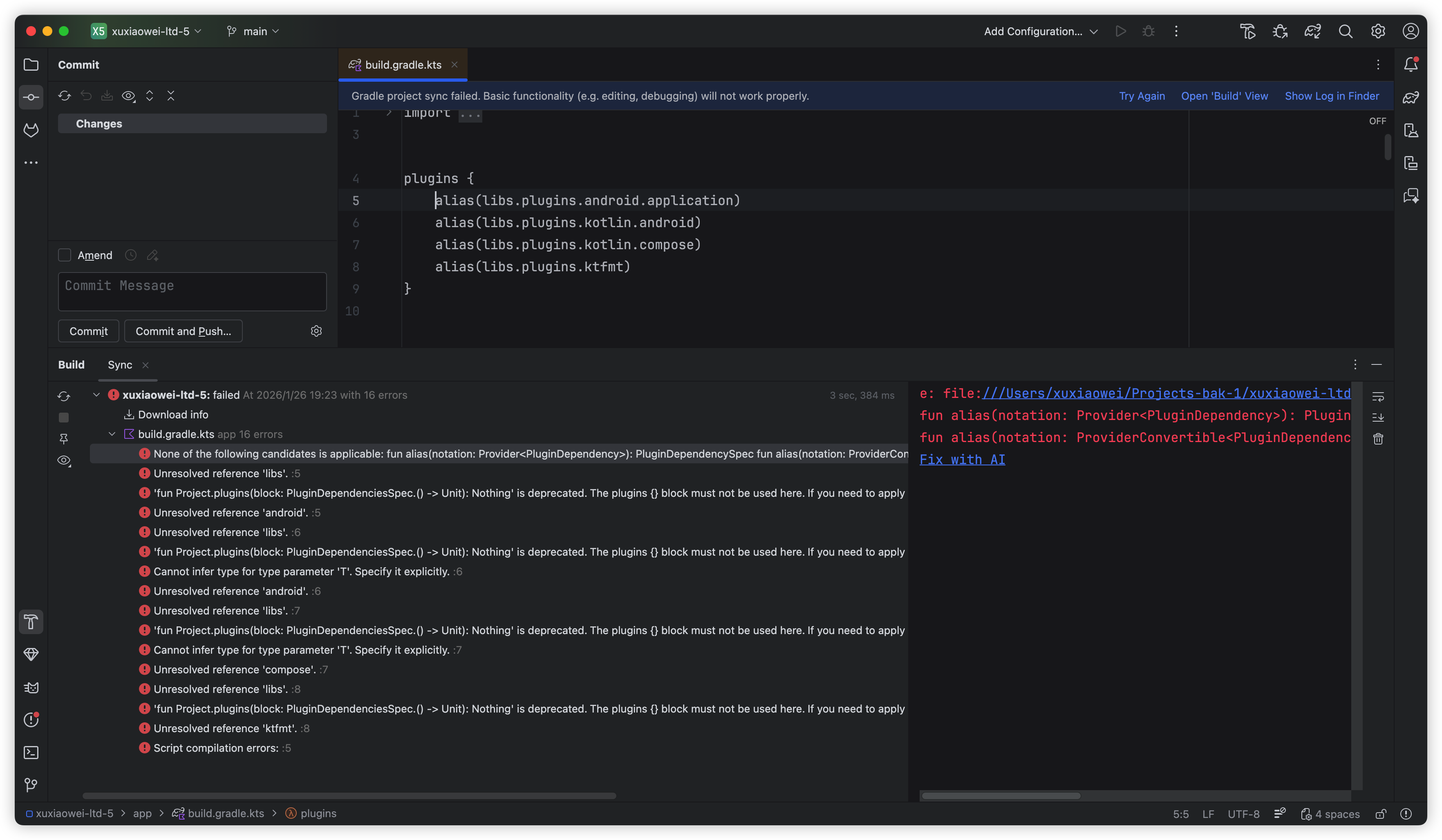This screenshot has width=1442, height=840.
Task: Click the Gradle sync elephant icon
Action: pos(1312,31)
